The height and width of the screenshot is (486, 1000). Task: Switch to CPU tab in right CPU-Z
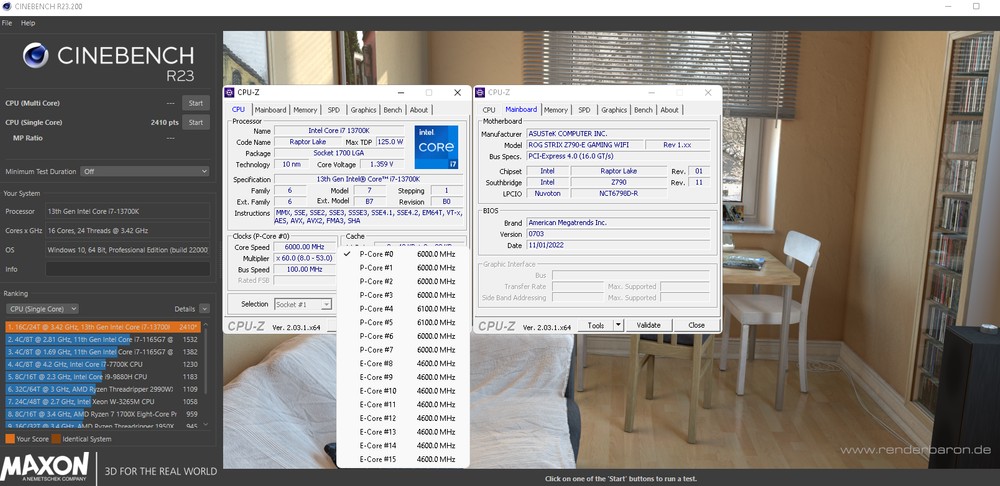coord(489,110)
